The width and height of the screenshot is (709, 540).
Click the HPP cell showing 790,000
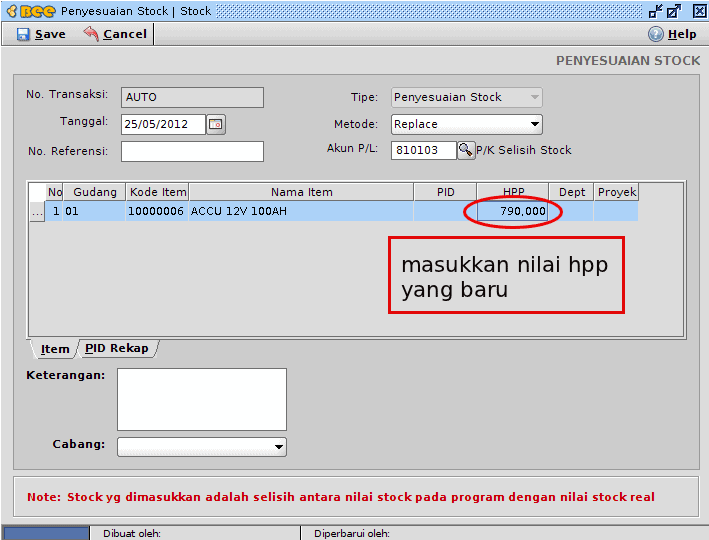click(x=513, y=212)
